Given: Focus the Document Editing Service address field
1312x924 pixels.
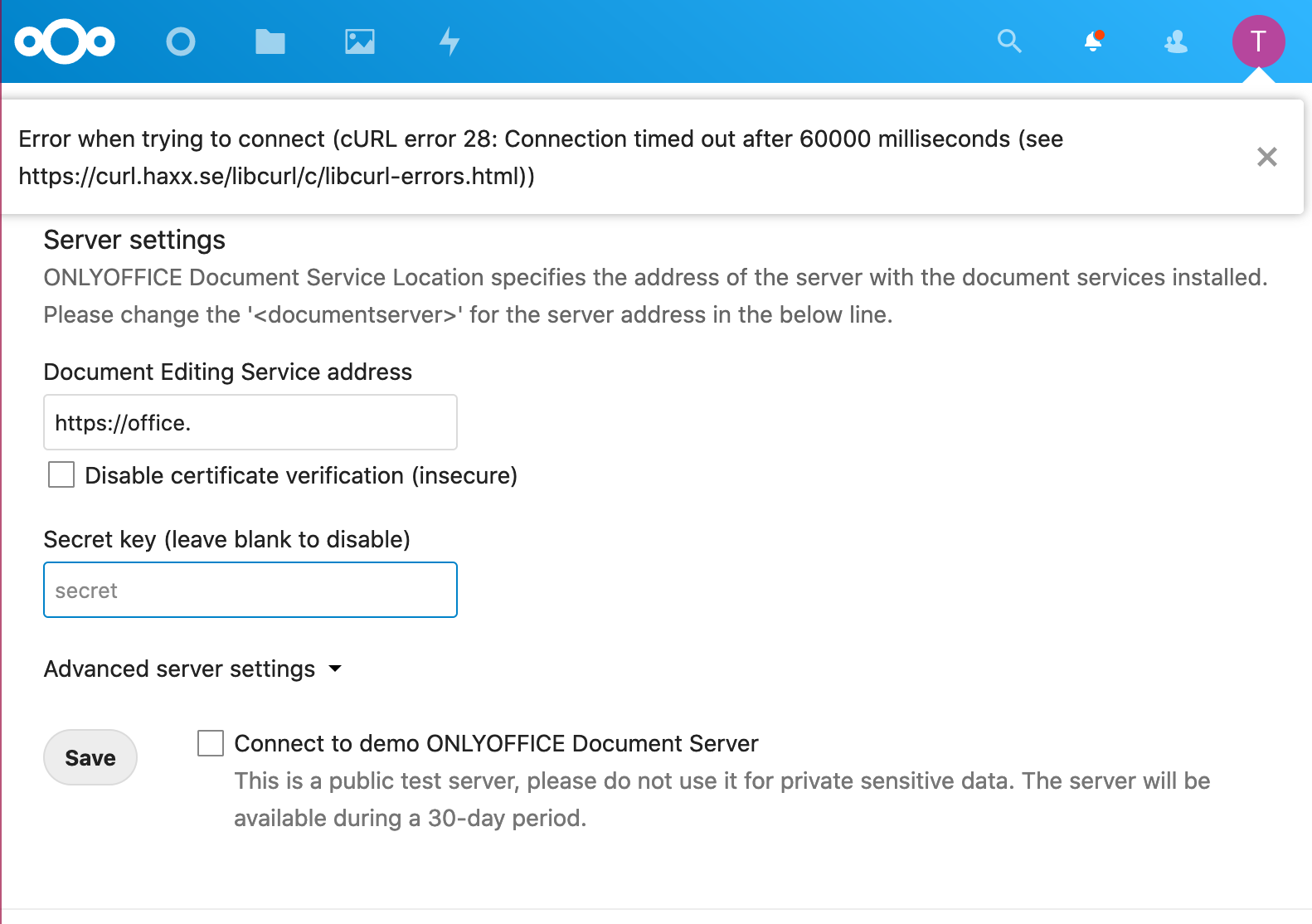Looking at the screenshot, I should [250, 422].
